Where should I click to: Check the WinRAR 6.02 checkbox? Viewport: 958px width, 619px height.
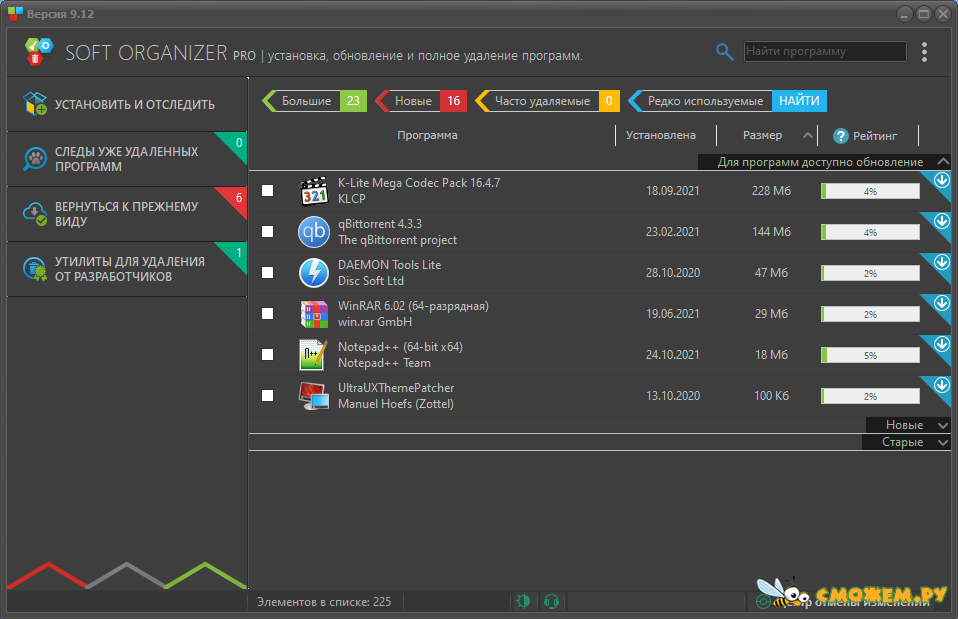click(x=267, y=313)
